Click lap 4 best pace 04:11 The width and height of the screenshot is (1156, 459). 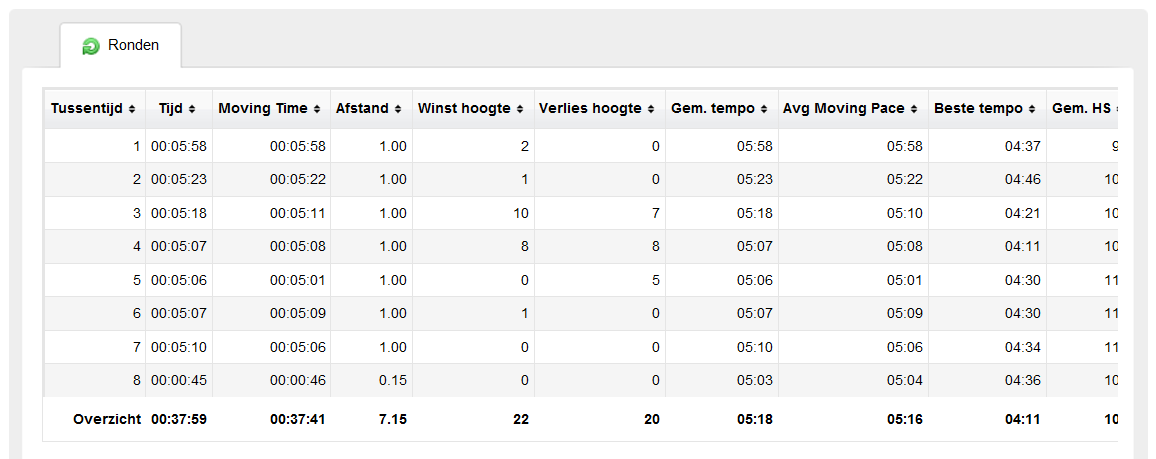(x=1023, y=247)
